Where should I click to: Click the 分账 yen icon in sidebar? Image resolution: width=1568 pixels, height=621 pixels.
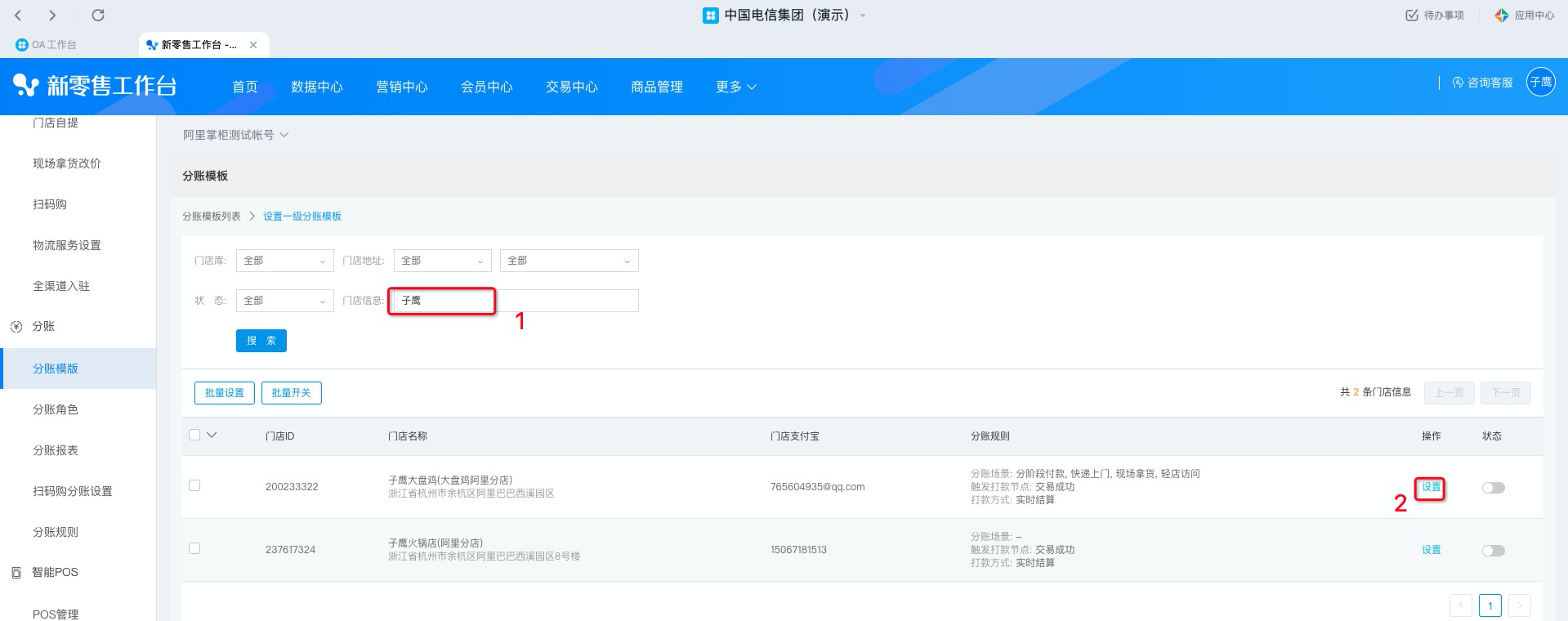pyautogui.click(x=16, y=327)
